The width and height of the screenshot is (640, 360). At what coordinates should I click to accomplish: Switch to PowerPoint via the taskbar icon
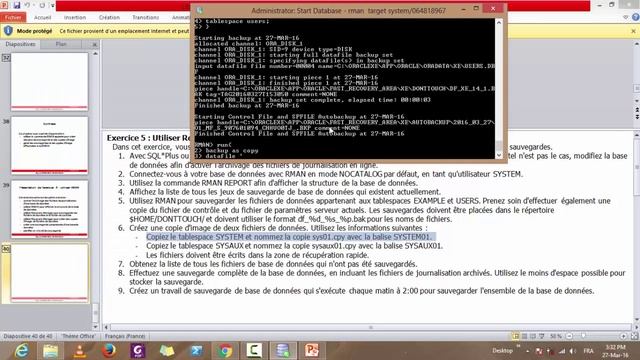[311, 351]
